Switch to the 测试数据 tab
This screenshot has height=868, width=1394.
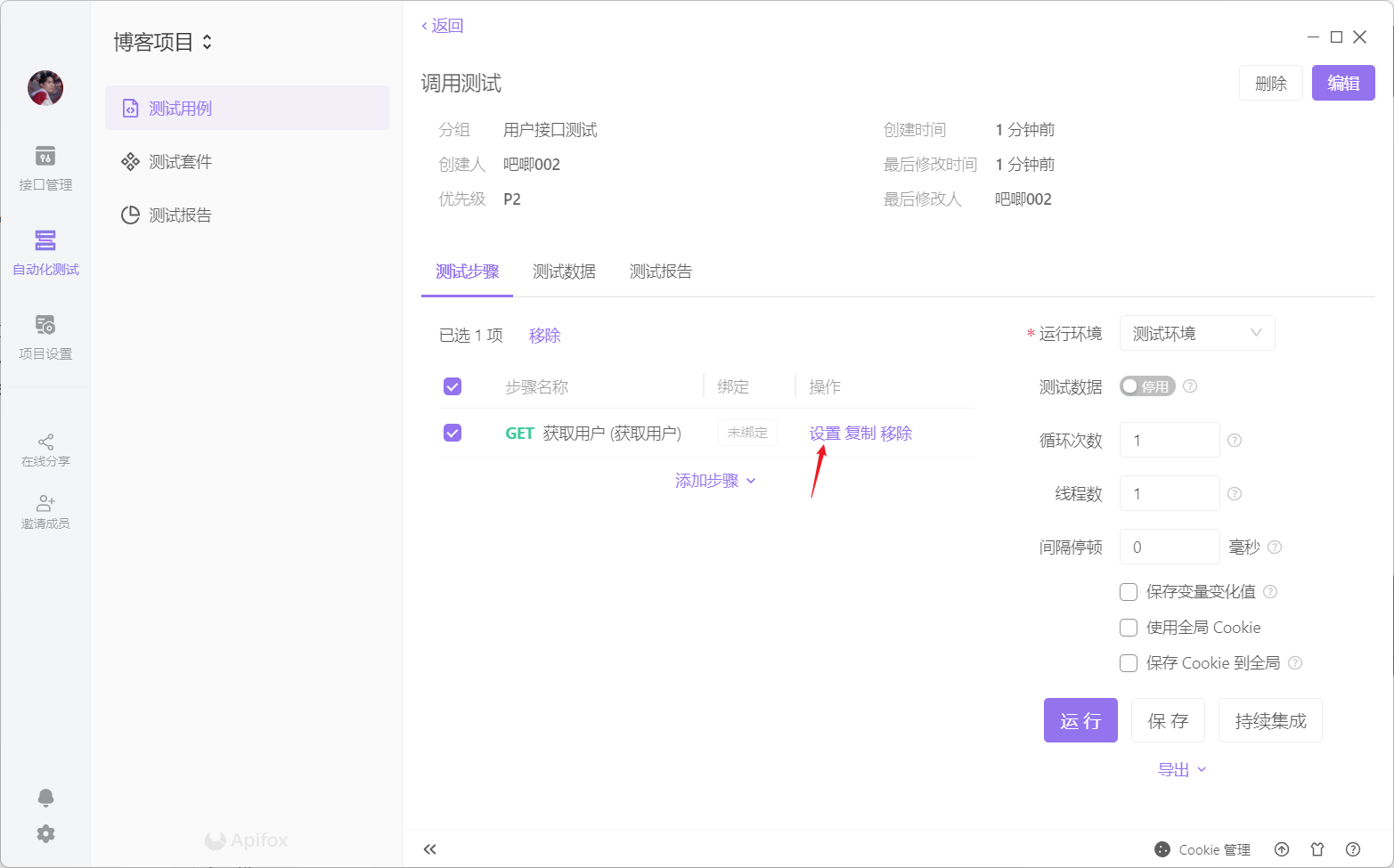(564, 272)
